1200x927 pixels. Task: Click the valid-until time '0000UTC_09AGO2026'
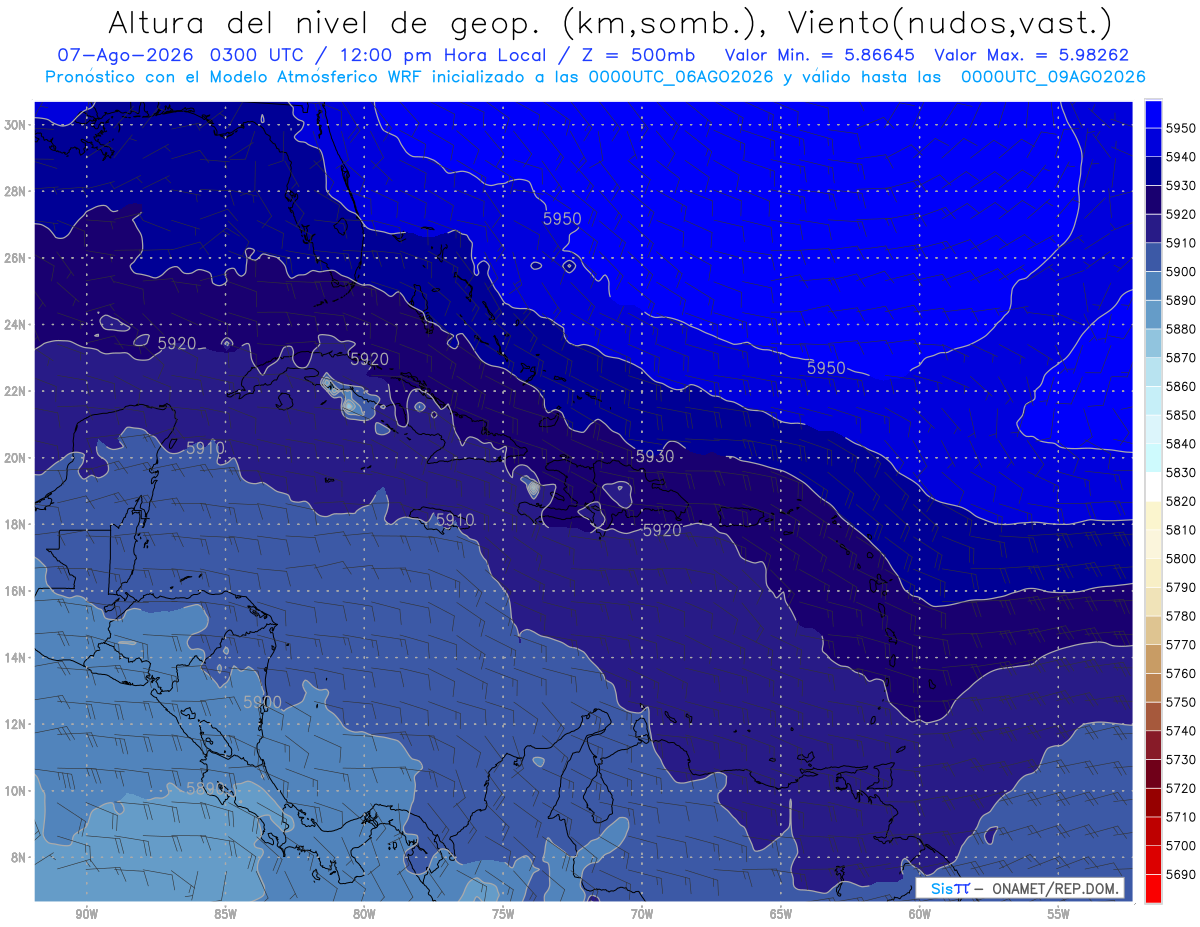click(x=1053, y=77)
